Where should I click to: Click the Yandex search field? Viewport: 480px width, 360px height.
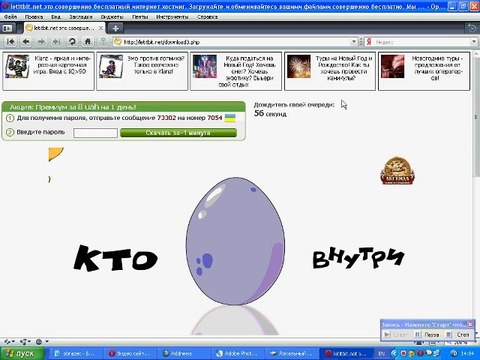pos(422,42)
